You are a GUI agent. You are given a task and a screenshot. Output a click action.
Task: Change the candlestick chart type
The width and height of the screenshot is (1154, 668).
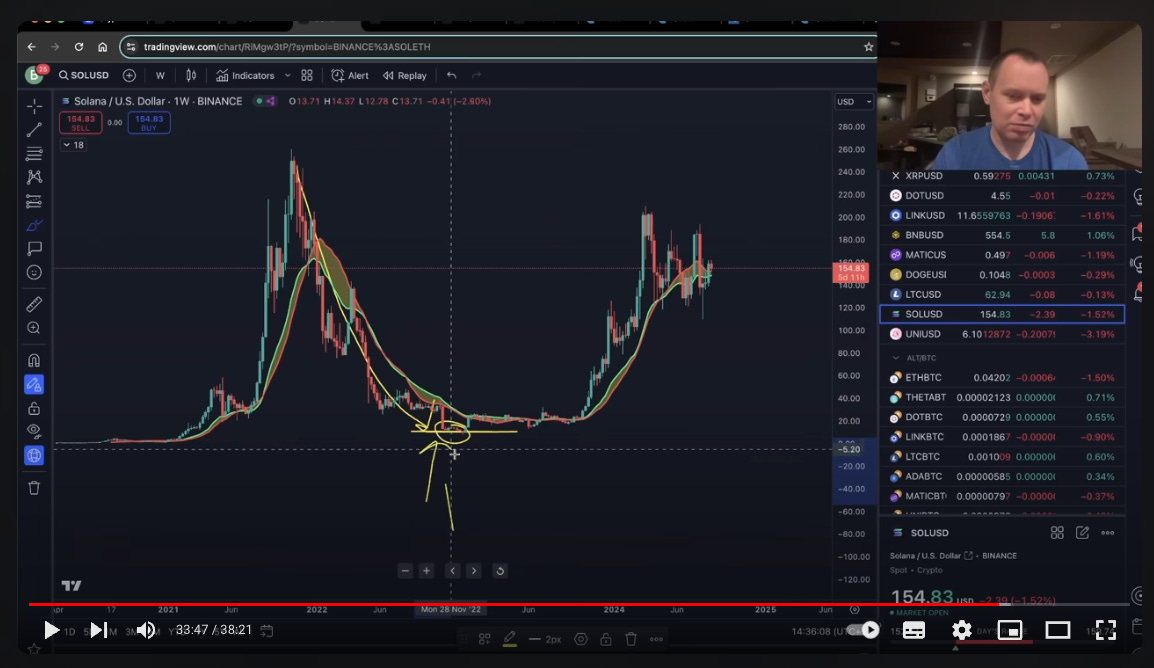pos(191,75)
